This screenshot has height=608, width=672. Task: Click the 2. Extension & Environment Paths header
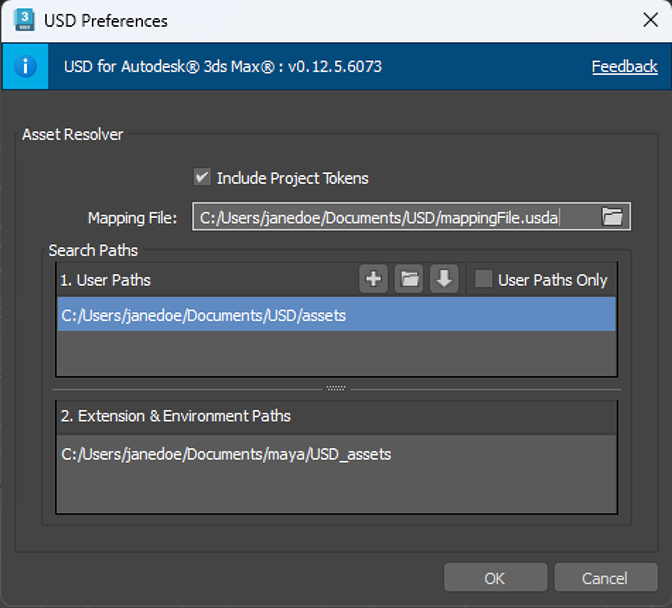(x=176, y=416)
